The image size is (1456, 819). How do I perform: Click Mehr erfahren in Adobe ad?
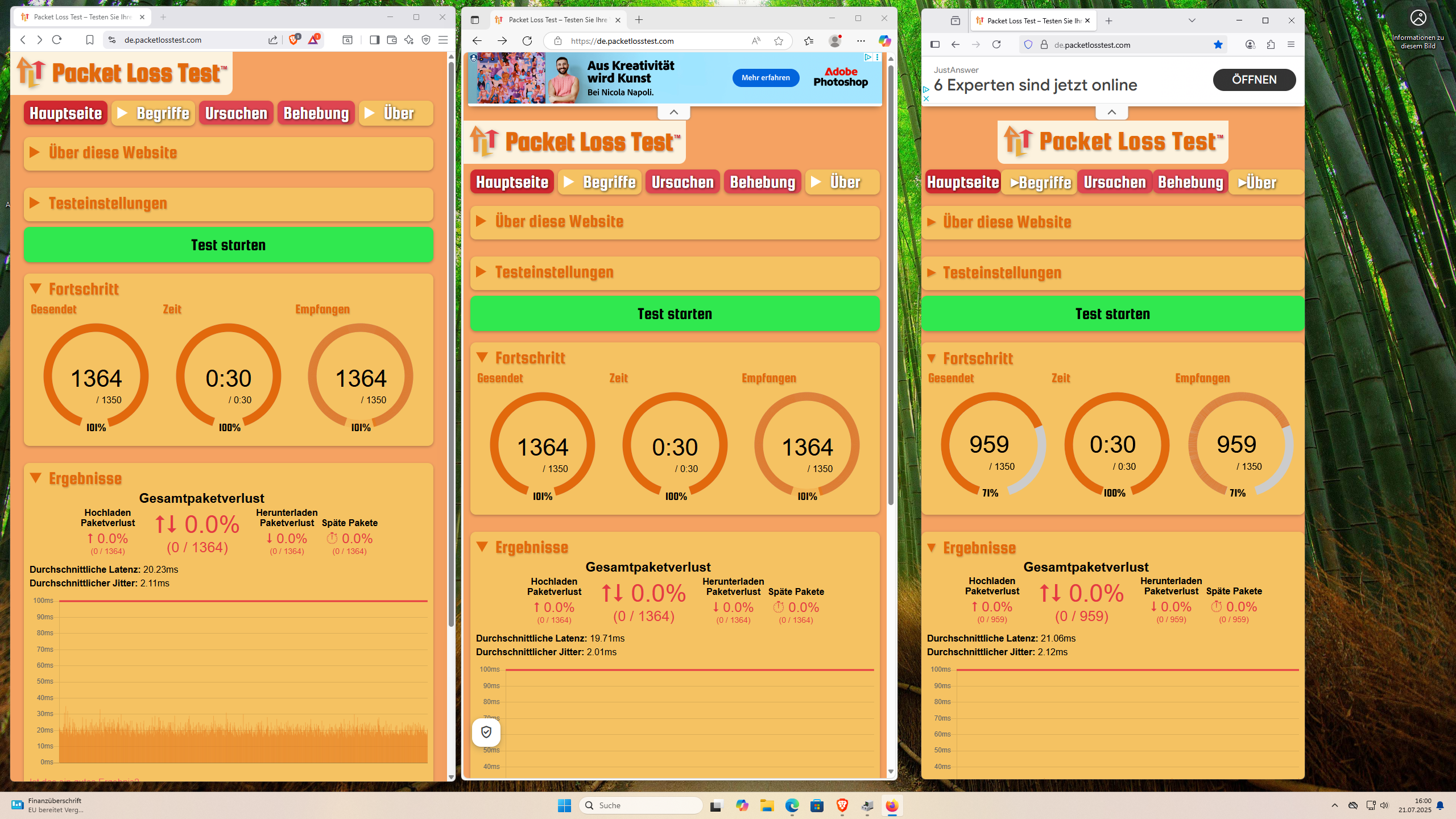766,78
